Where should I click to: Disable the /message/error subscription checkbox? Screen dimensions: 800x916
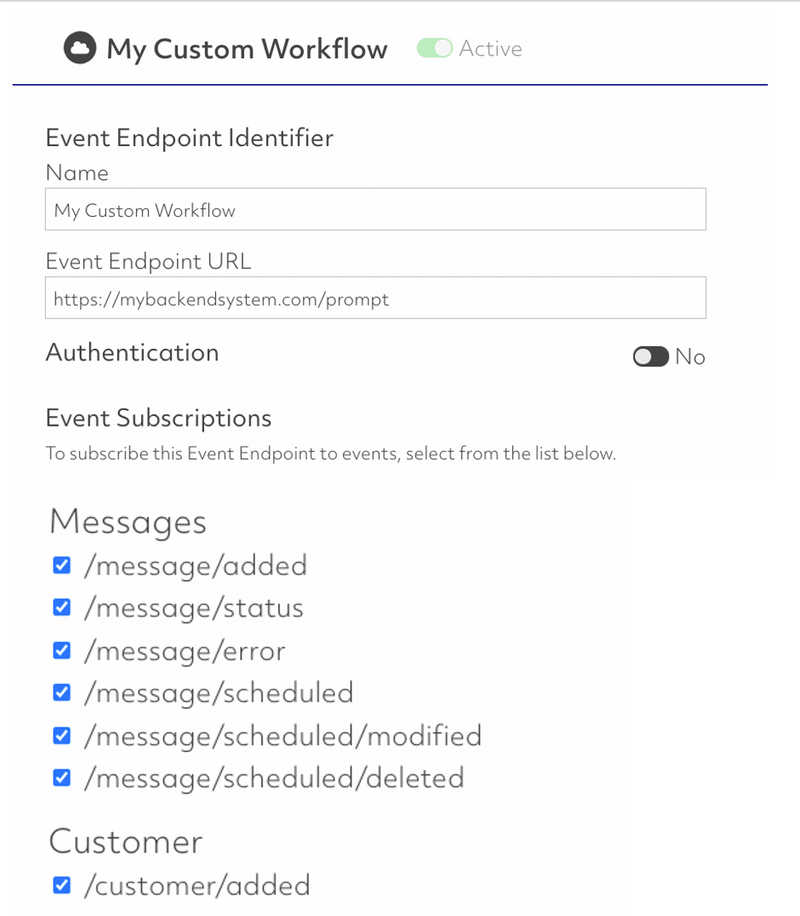[x=61, y=650]
